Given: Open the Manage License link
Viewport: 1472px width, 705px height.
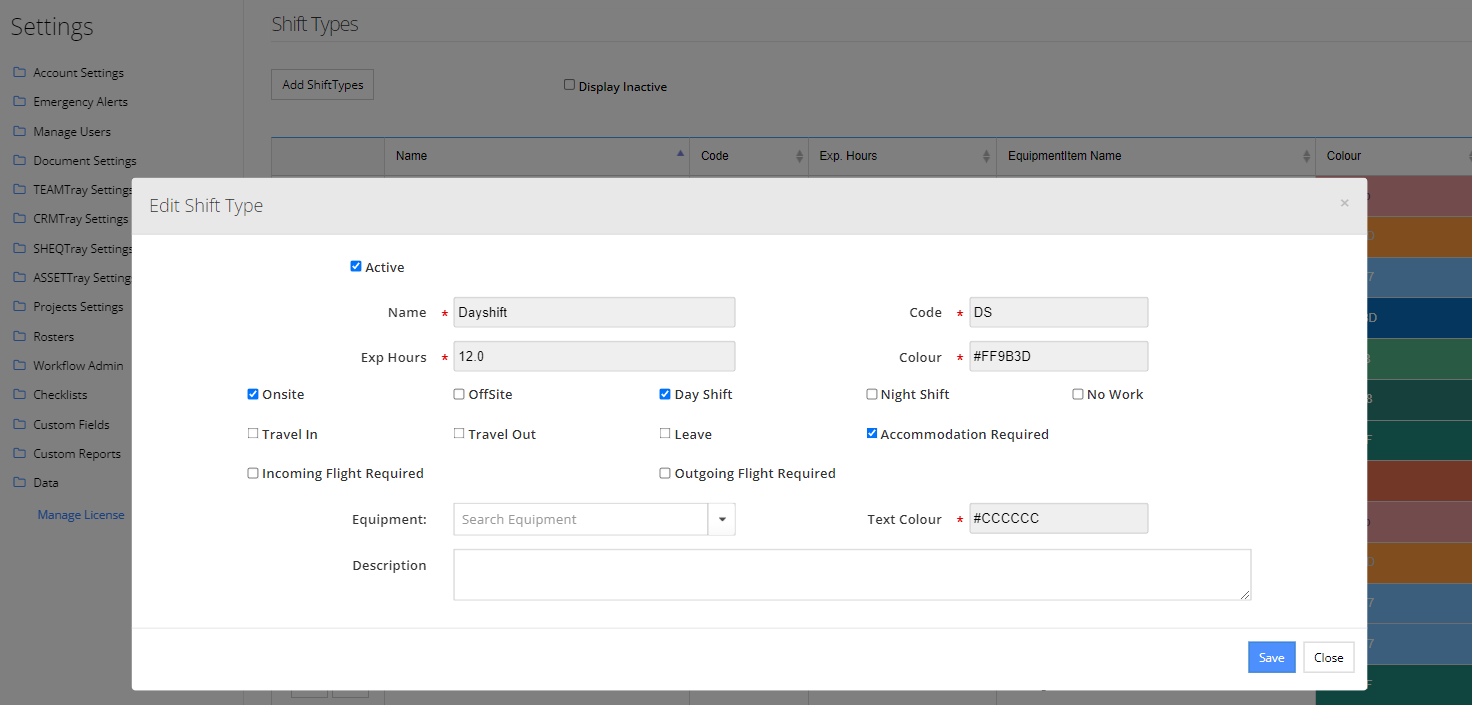Looking at the screenshot, I should 81,514.
